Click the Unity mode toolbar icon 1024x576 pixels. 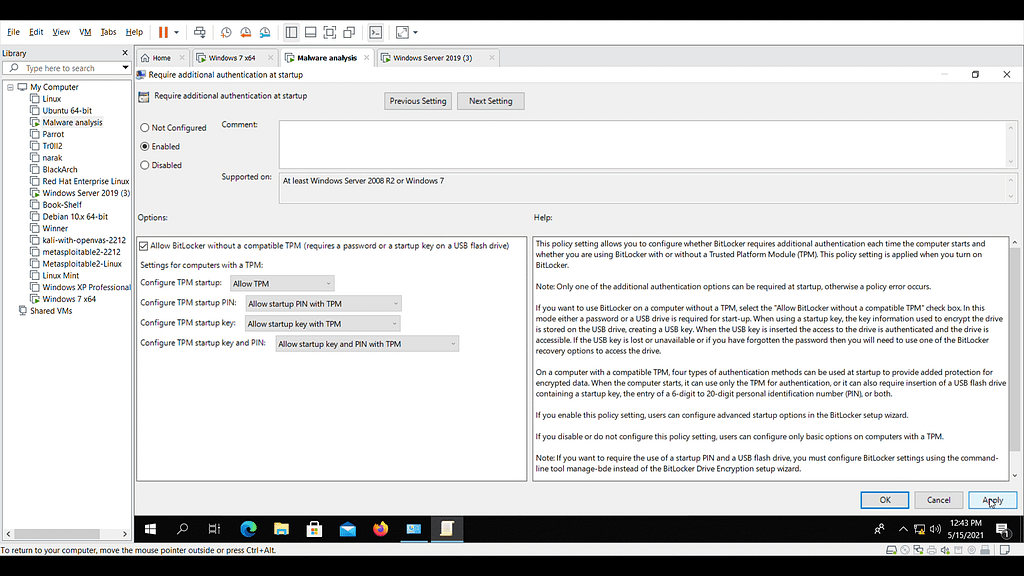pos(349,32)
